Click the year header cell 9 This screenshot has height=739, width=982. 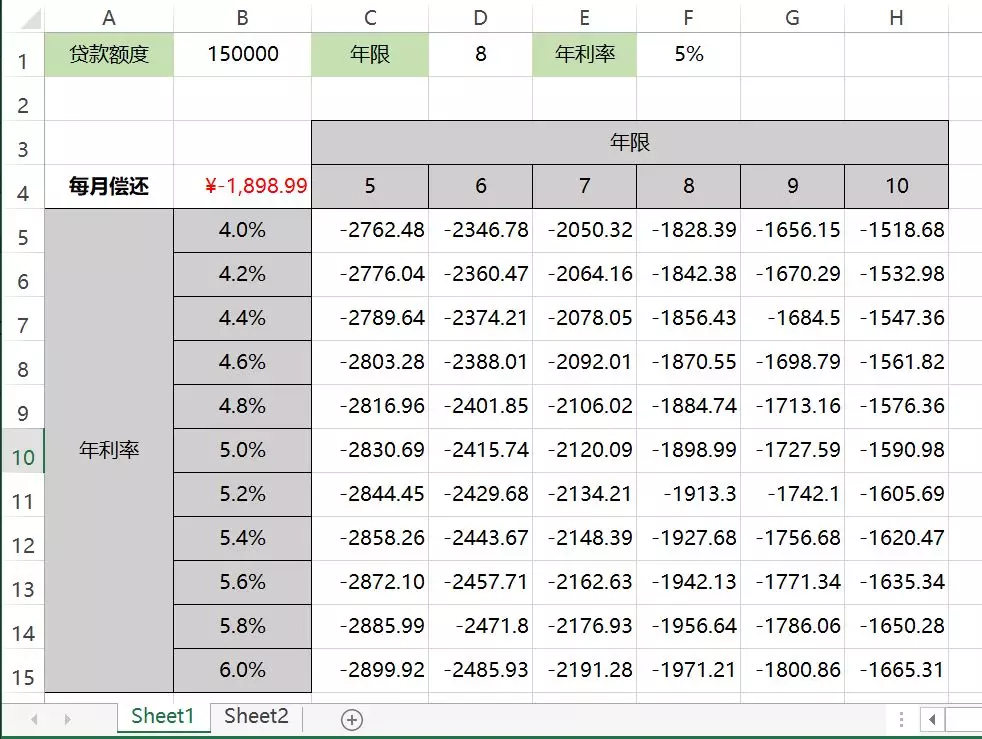(x=792, y=187)
